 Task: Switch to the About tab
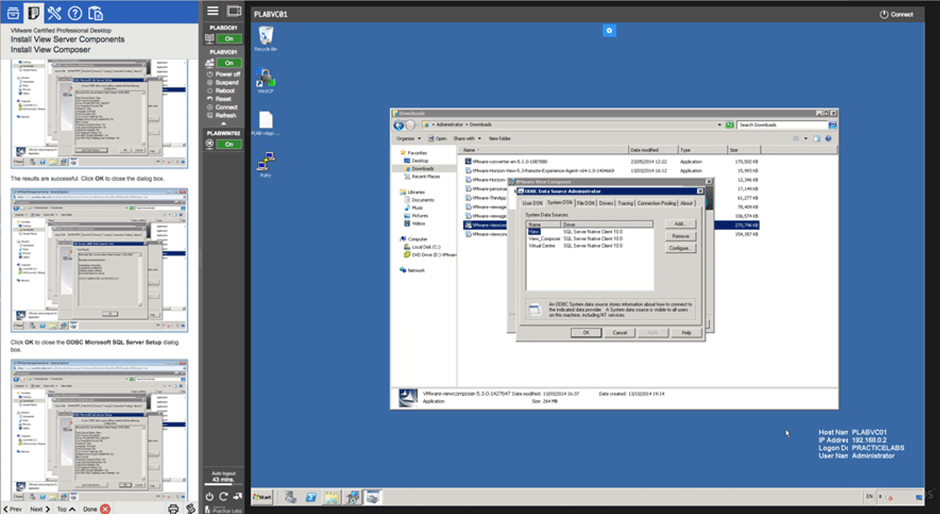coord(686,203)
